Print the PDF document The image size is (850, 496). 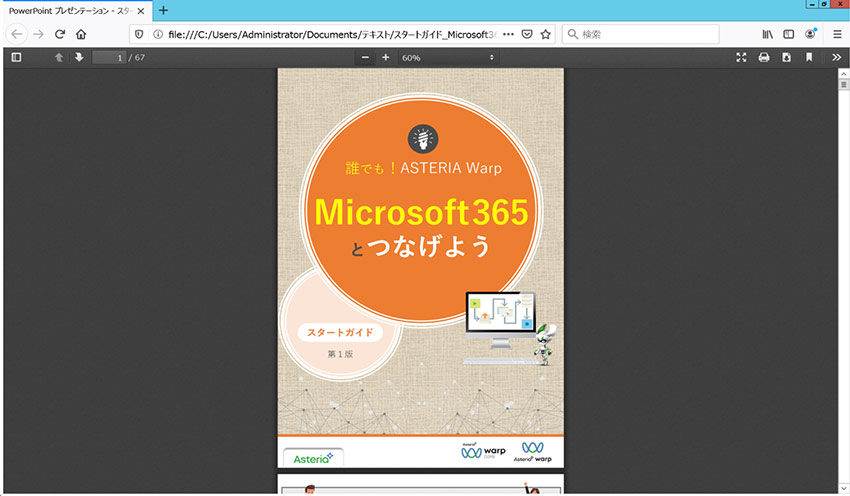(764, 57)
